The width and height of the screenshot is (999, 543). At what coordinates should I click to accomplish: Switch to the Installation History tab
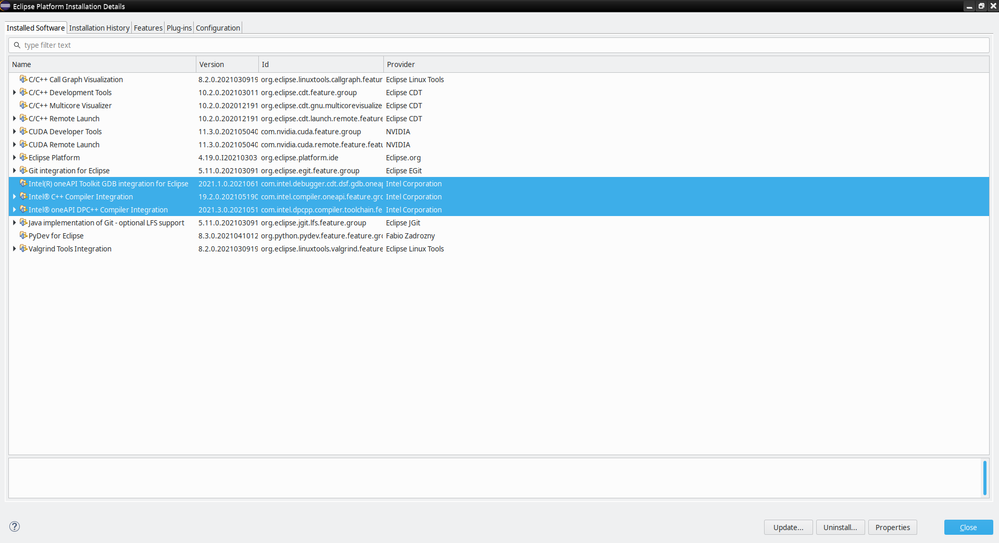pyautogui.click(x=99, y=28)
